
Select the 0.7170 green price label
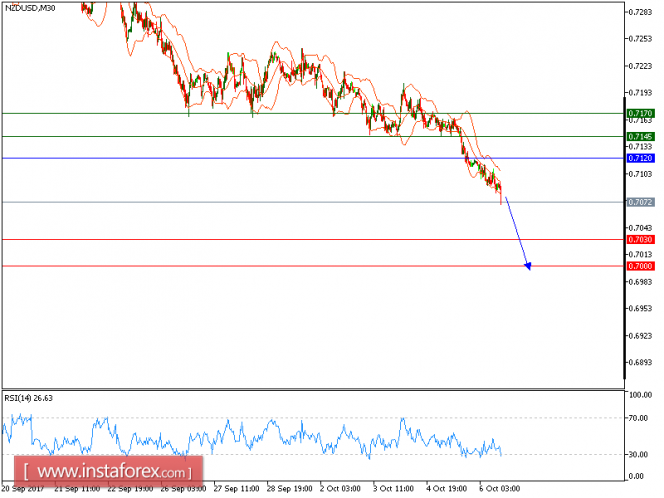(640, 113)
